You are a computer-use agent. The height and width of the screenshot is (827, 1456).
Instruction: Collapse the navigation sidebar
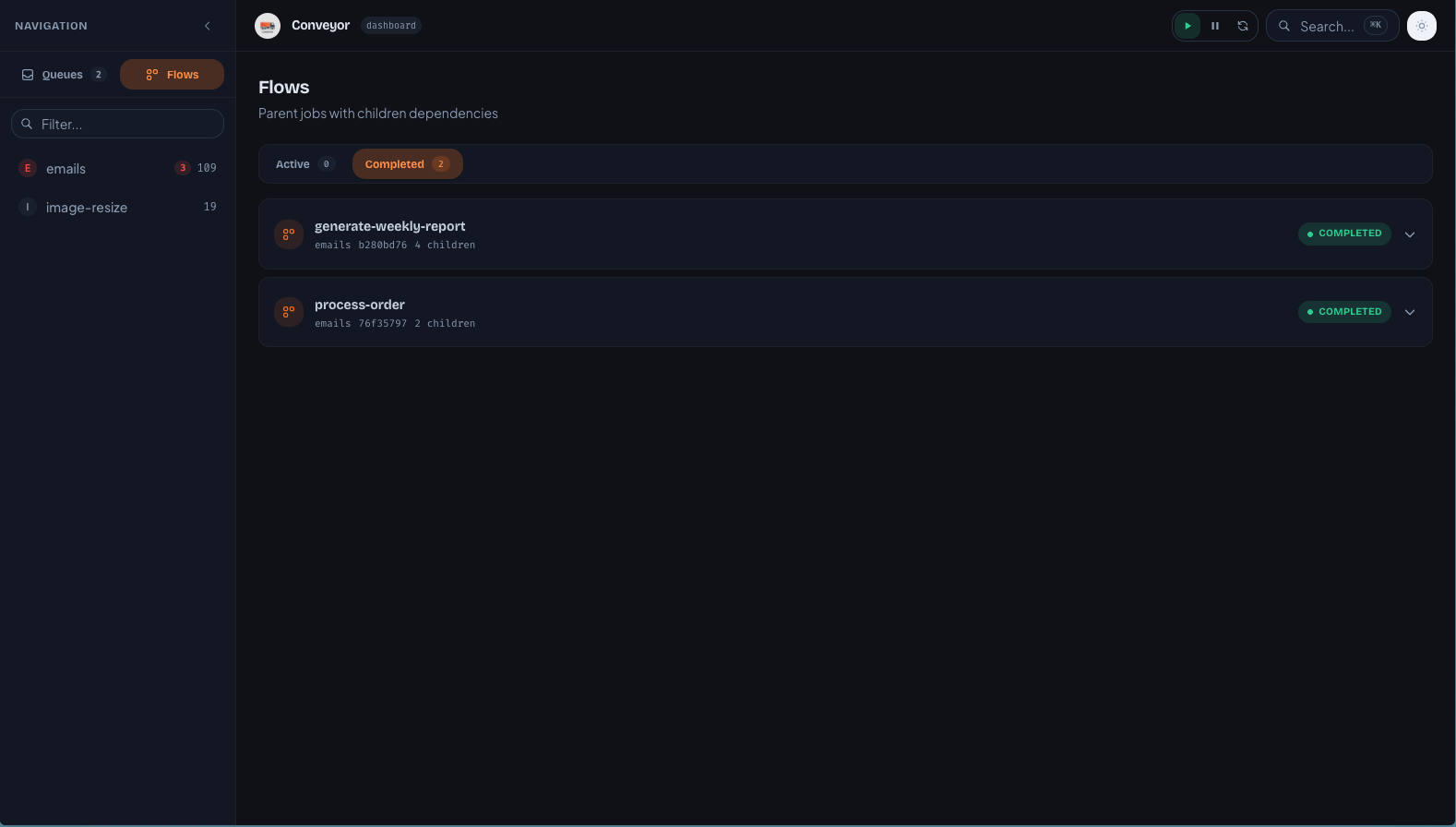208,26
